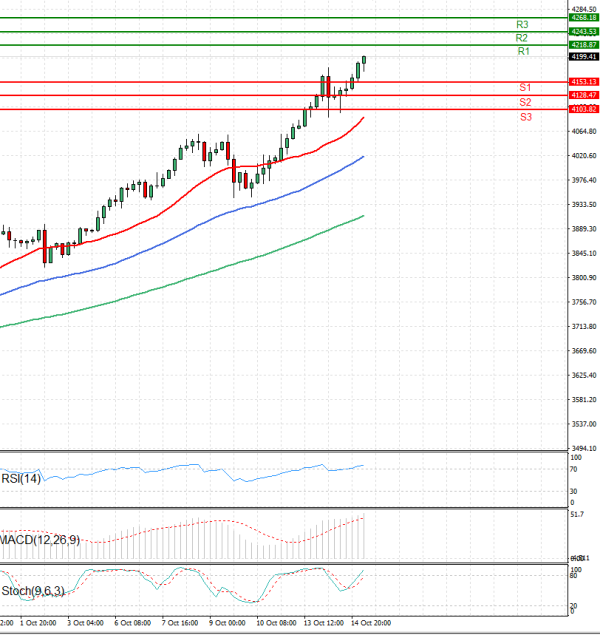Click the R1 resistance label
The height and width of the screenshot is (635, 600).
523,51
